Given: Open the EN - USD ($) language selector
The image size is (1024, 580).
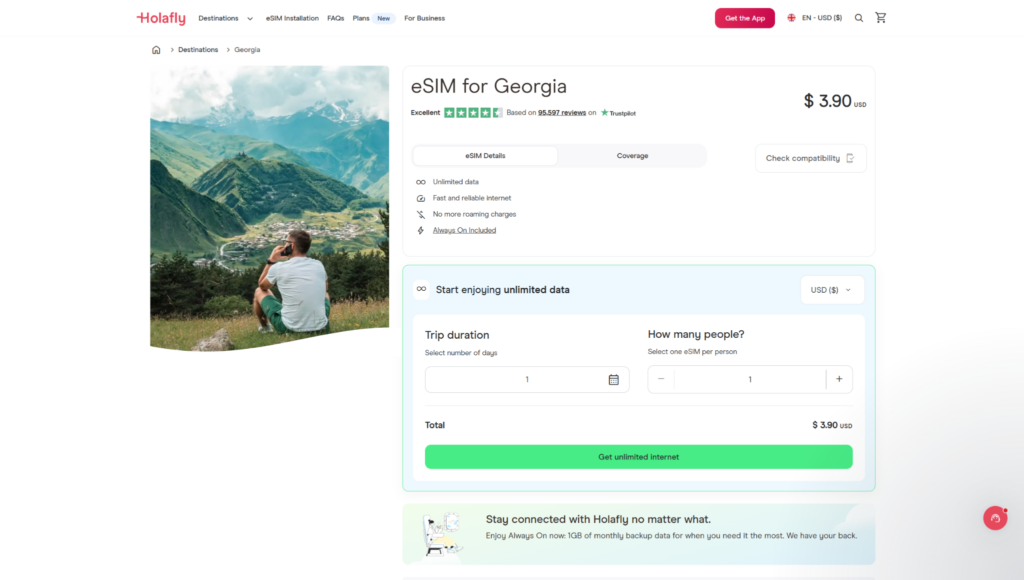Looking at the screenshot, I should [x=814, y=18].
